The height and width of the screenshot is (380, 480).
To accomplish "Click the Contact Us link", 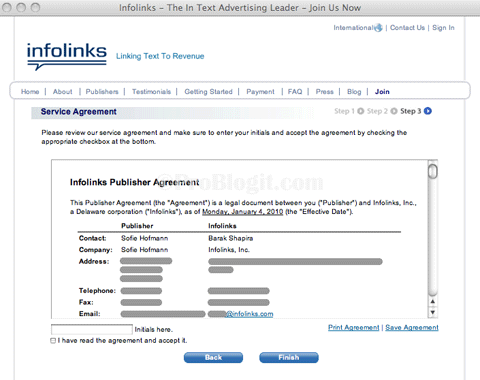I will [407, 28].
